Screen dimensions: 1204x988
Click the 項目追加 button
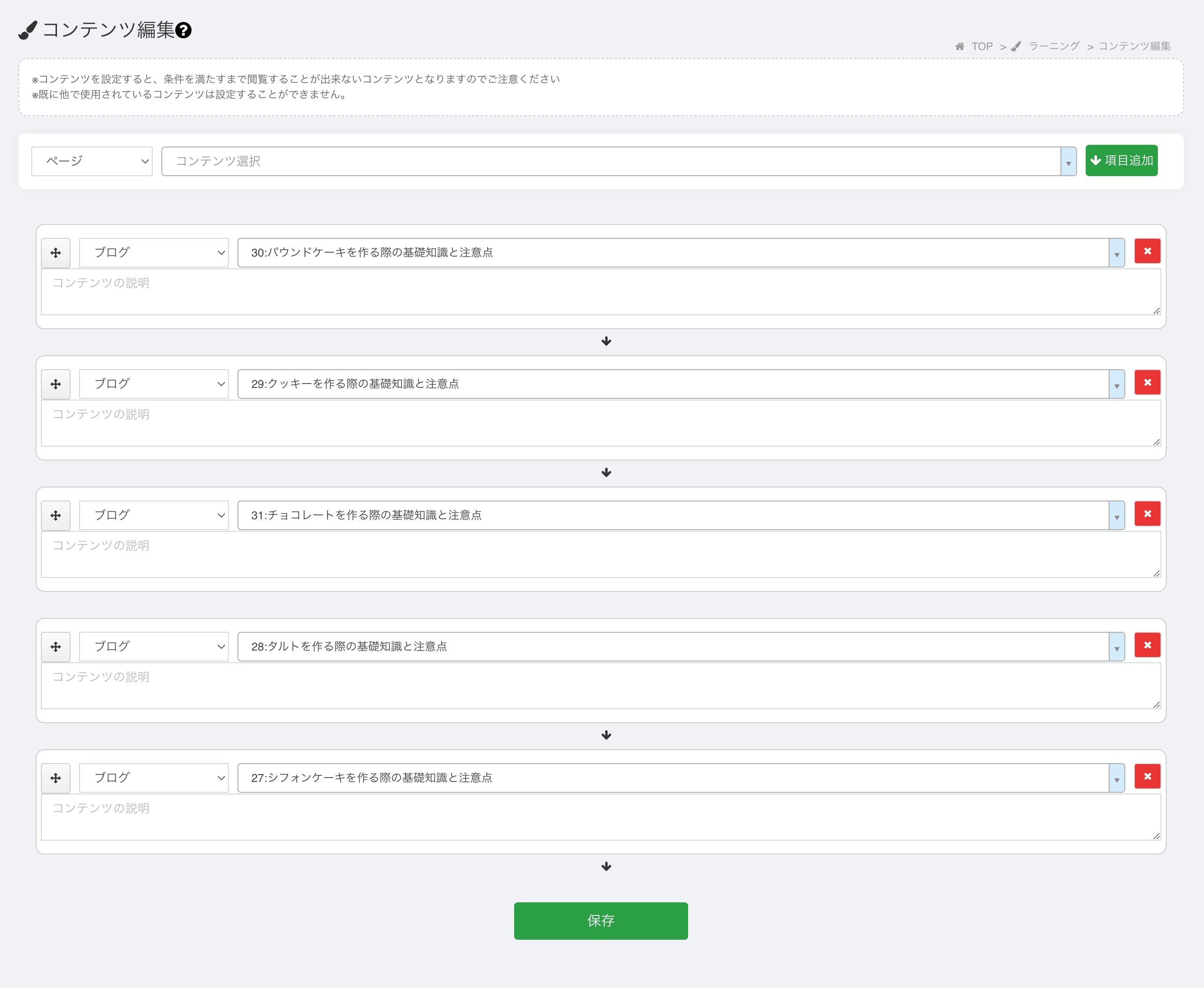coord(1121,160)
